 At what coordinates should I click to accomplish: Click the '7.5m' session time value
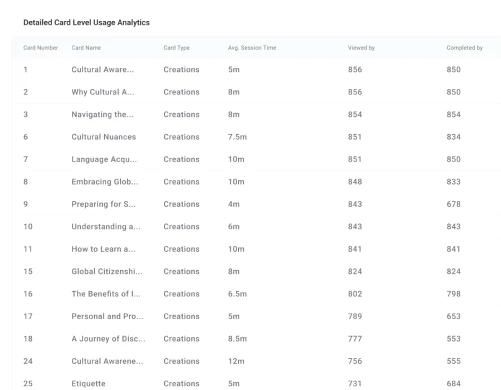coord(237,137)
